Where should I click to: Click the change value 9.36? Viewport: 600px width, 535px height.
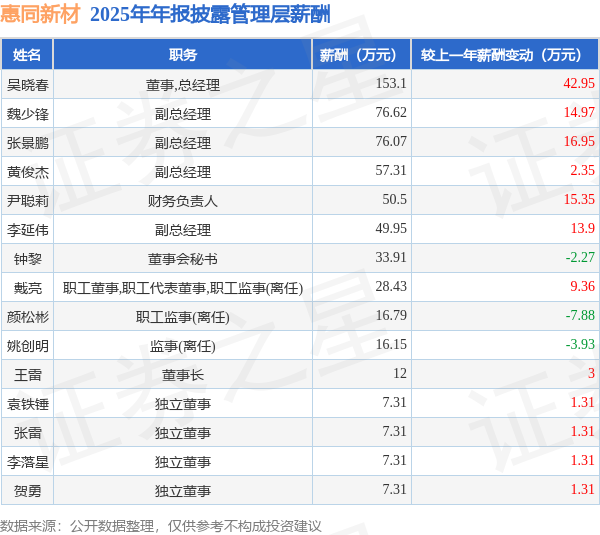[582, 287]
